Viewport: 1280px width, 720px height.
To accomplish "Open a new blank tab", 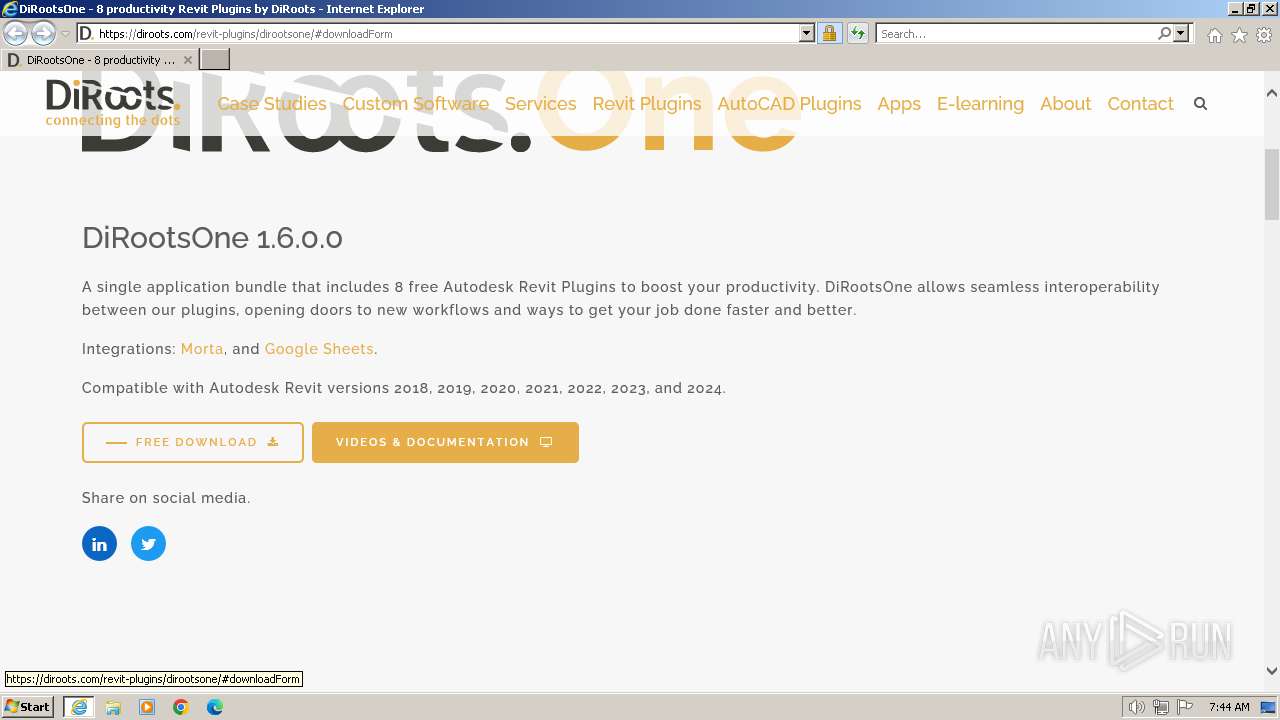I will pos(215,60).
